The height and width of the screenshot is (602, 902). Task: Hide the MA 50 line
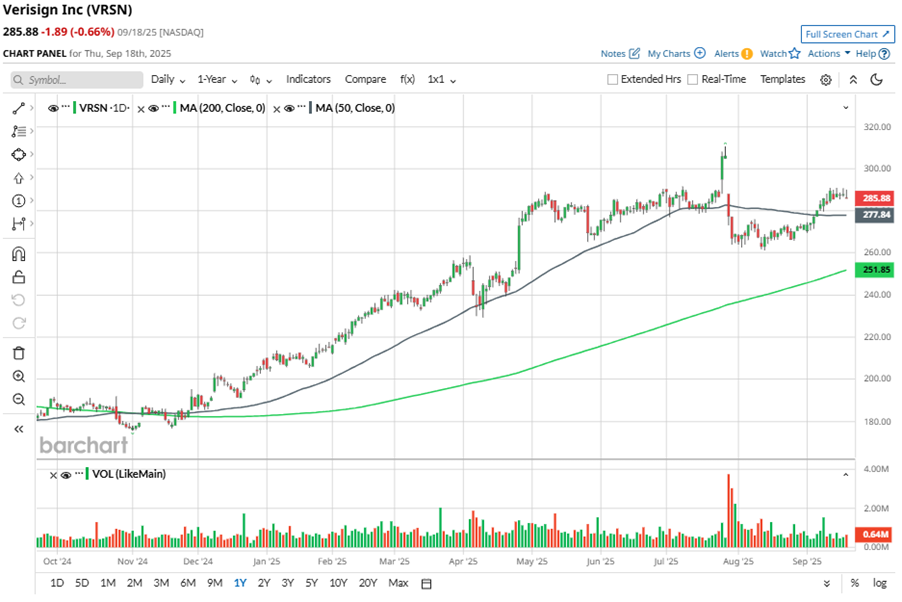point(289,108)
